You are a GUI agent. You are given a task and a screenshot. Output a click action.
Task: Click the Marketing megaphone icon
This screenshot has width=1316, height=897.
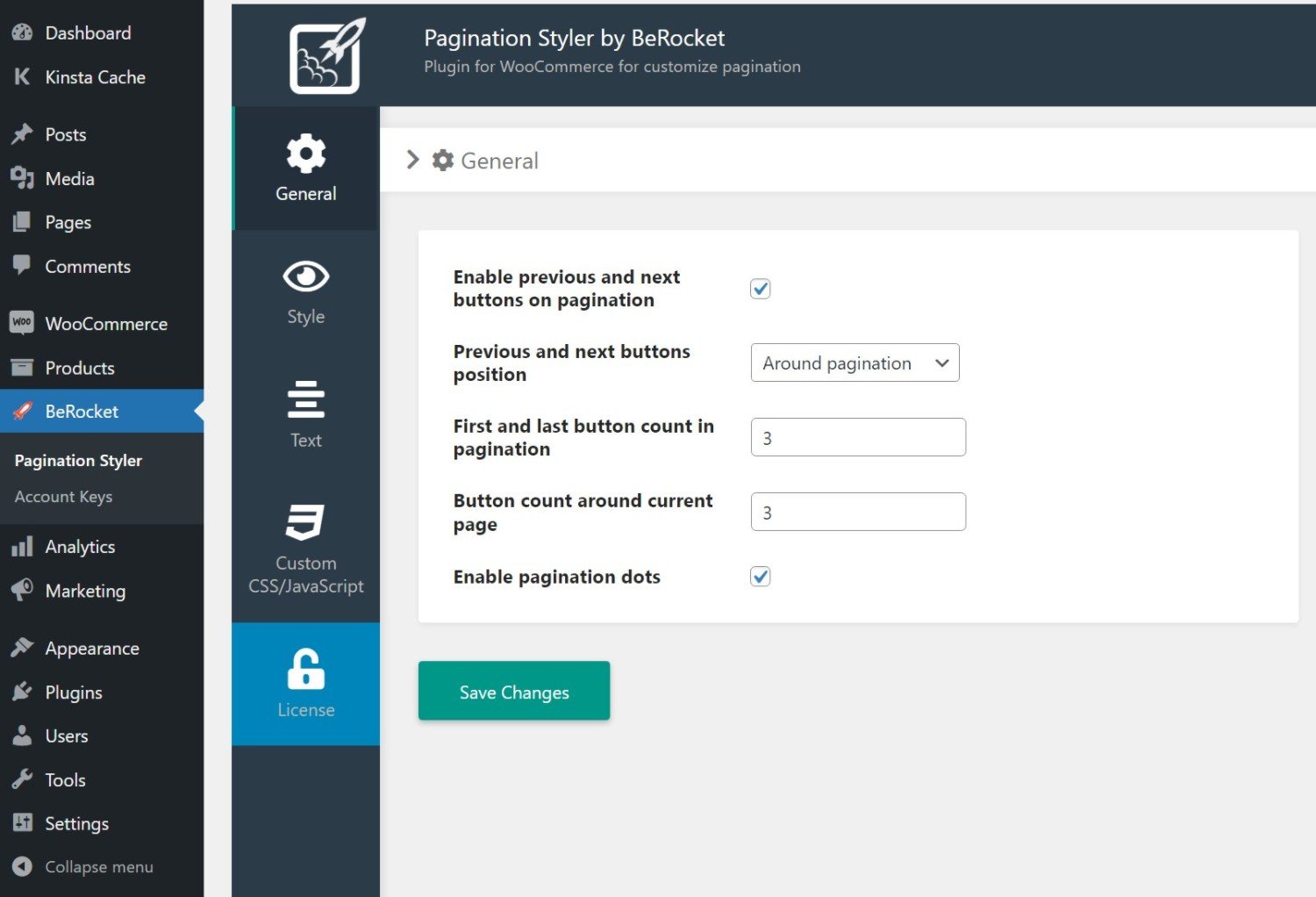tap(22, 590)
